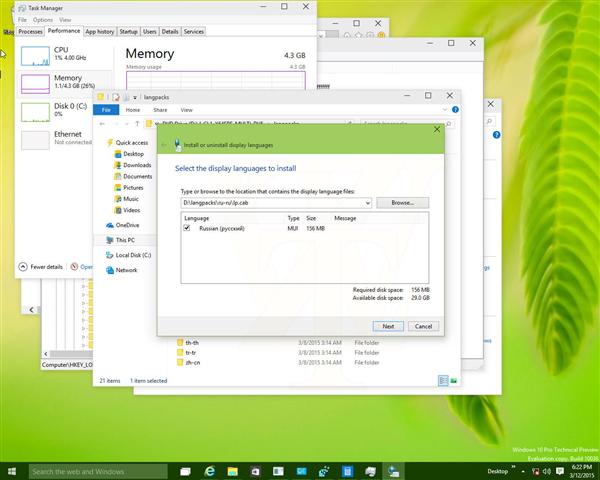
Task: Open the zh-cn folder
Action: click(x=193, y=363)
